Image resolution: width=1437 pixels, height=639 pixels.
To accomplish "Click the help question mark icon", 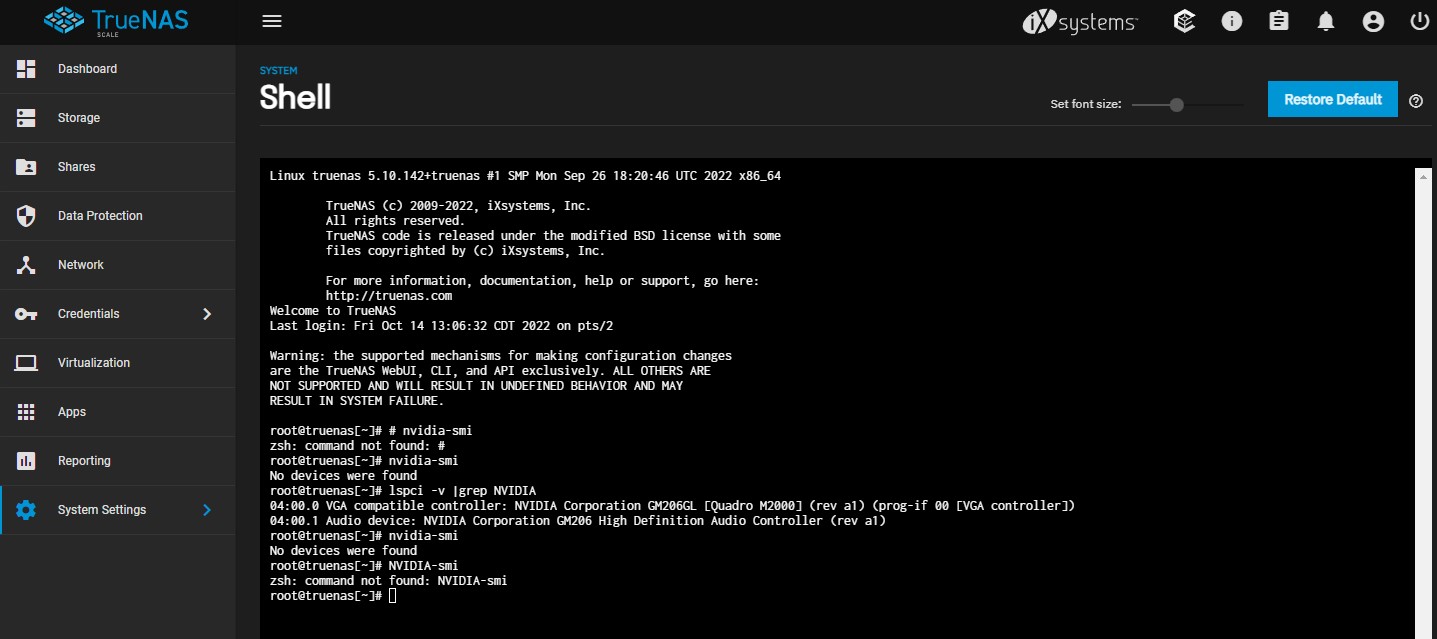I will (x=1416, y=101).
